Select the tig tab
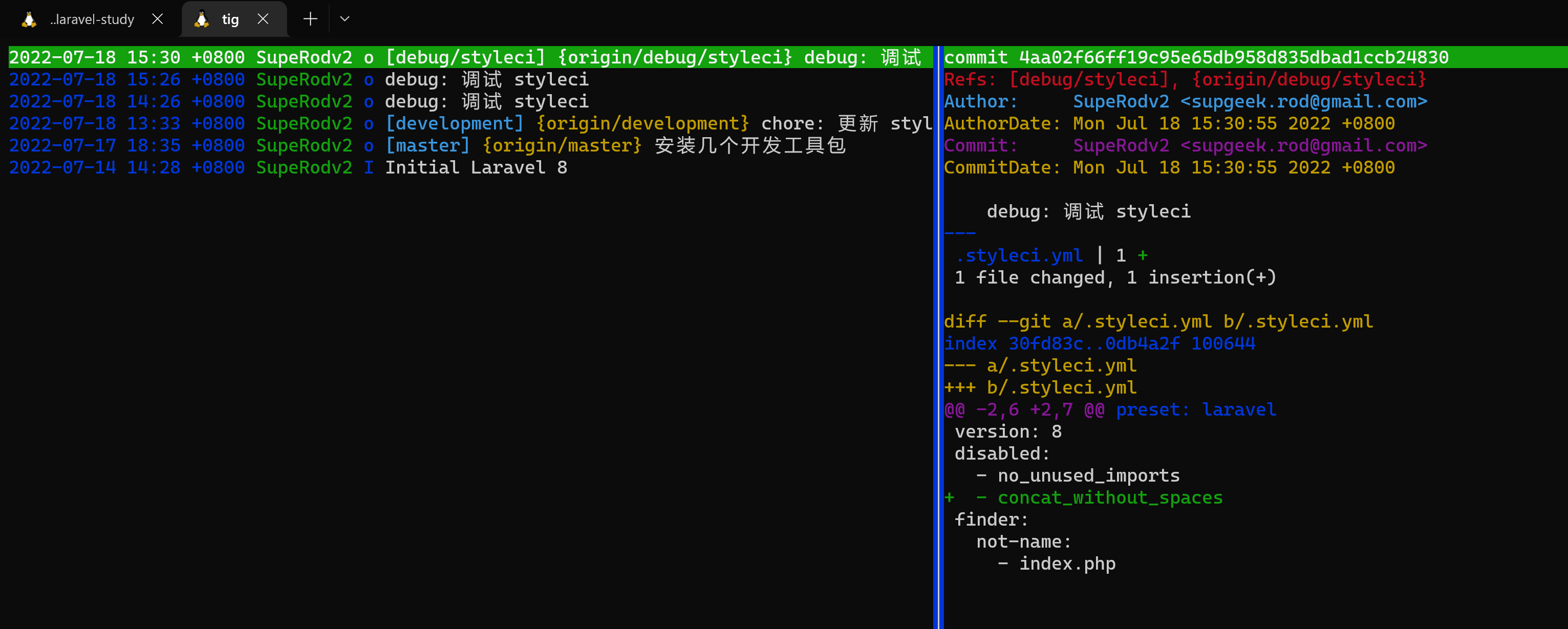This screenshot has width=1568, height=629. (230, 19)
